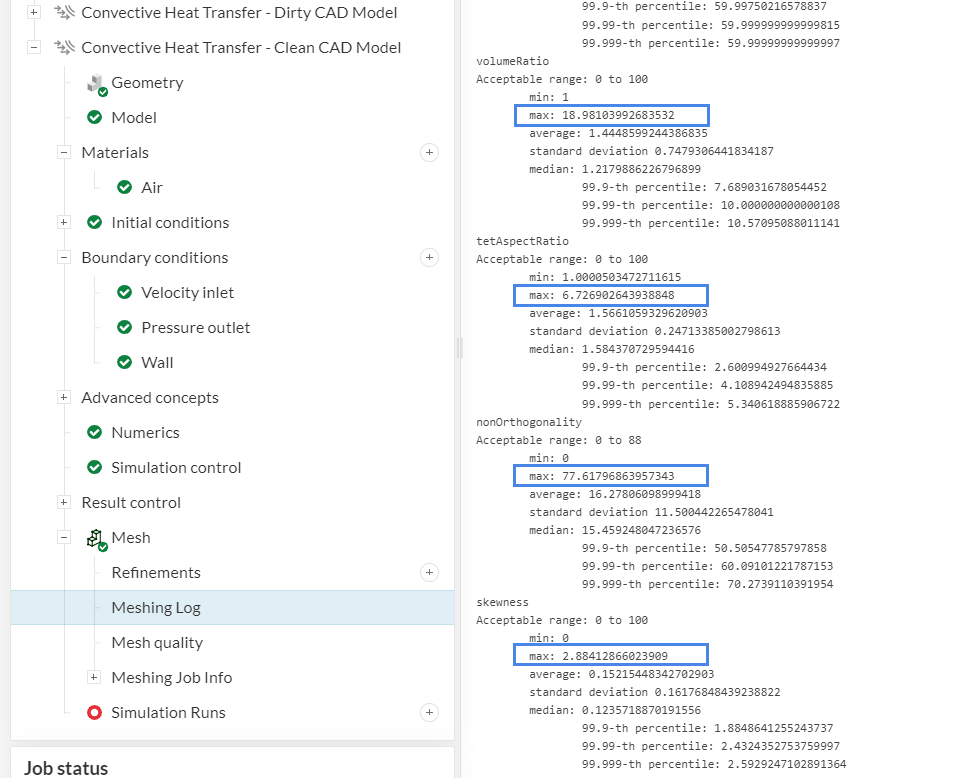Expand the Dirty CAD Model simulation

34,12
